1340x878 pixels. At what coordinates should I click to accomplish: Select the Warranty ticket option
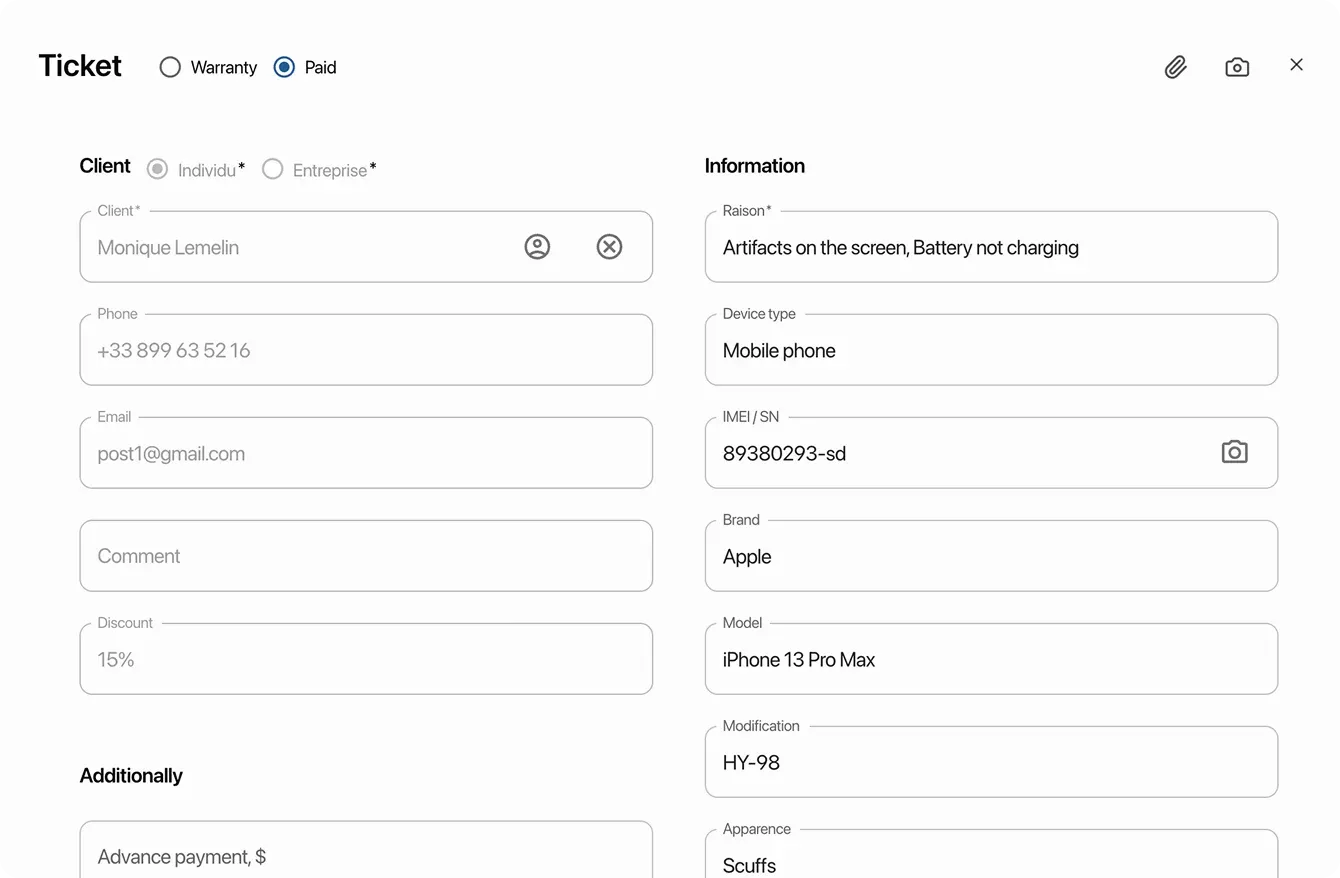[169, 67]
